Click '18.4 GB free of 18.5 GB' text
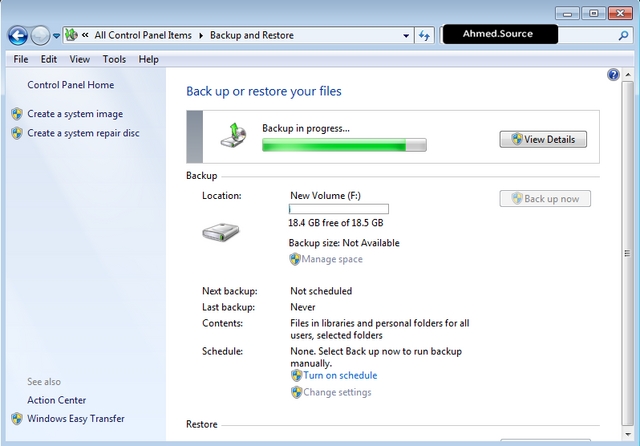The height and width of the screenshot is (446, 640). 336,223
